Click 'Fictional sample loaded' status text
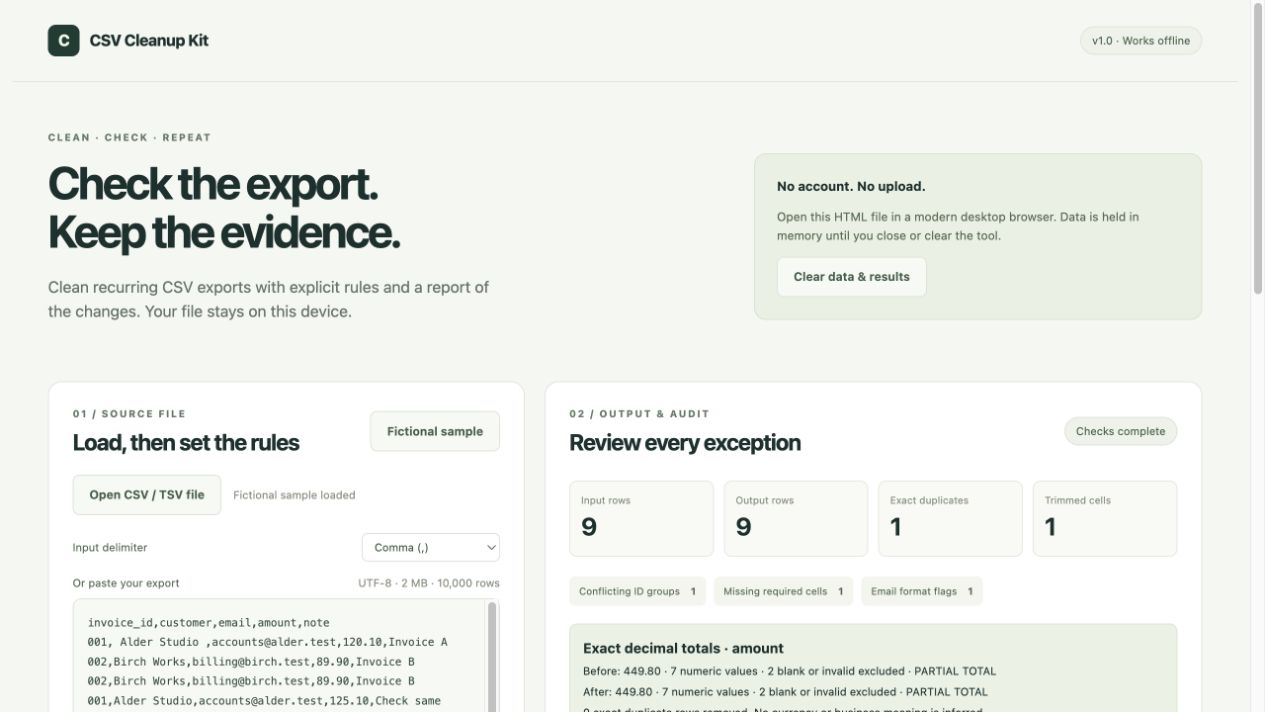This screenshot has height=712, width=1265. 294,495
